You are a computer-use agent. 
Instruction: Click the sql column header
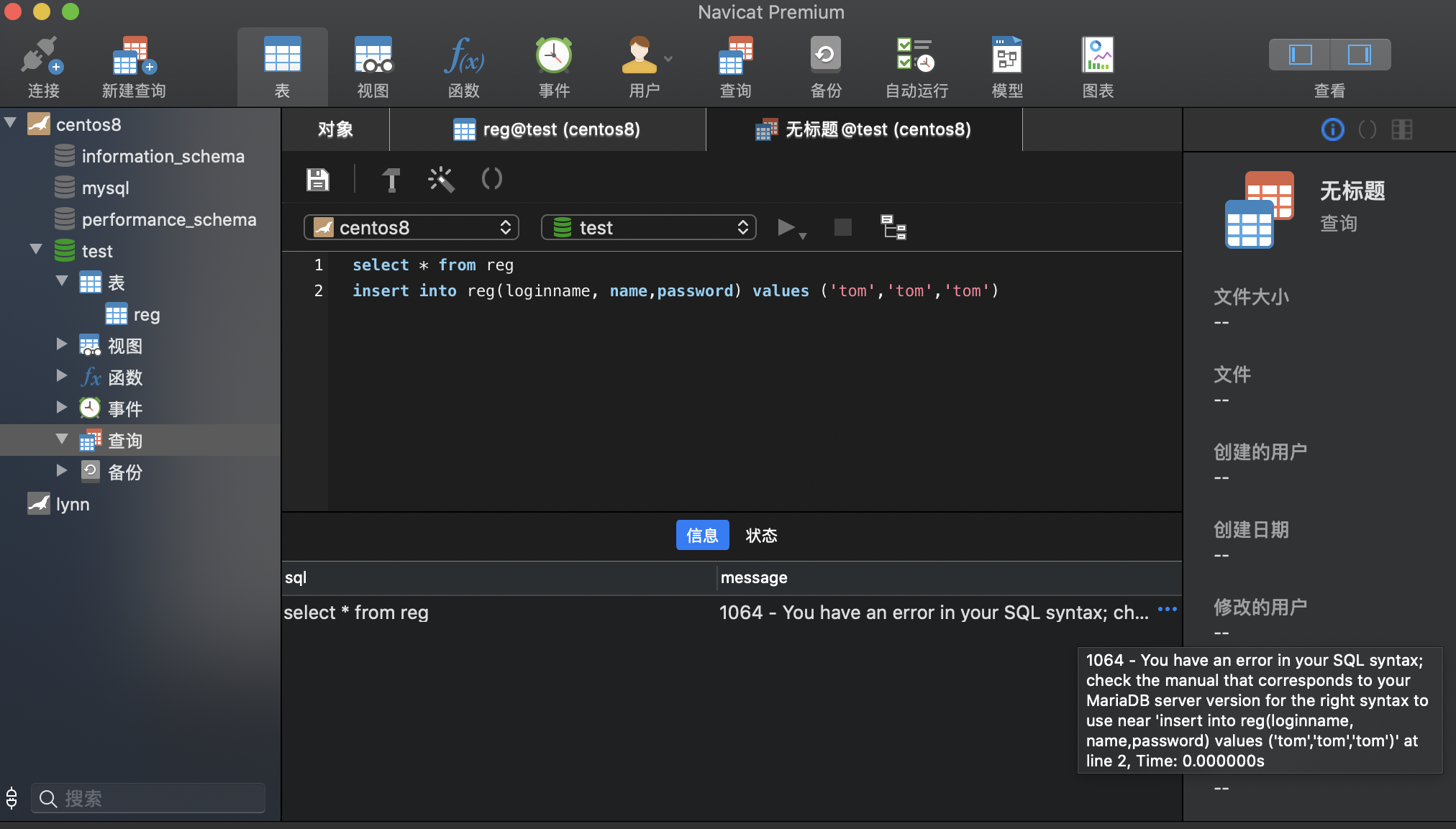click(x=499, y=577)
